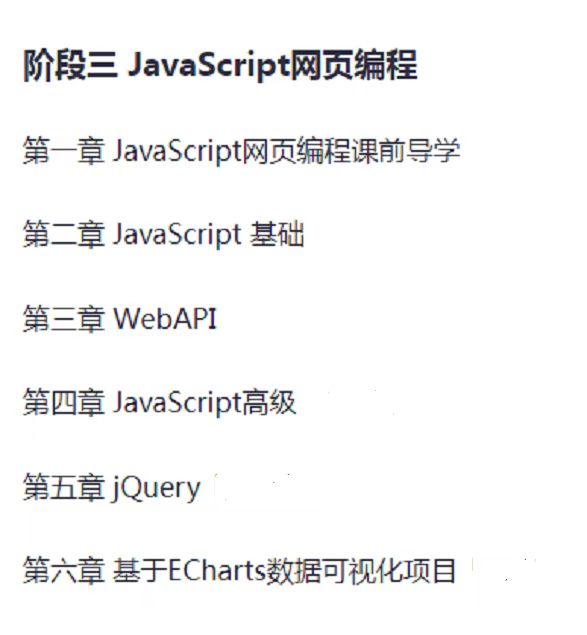Click the 第四章 chapter number label
This screenshot has height=635, width=587.
64,403
